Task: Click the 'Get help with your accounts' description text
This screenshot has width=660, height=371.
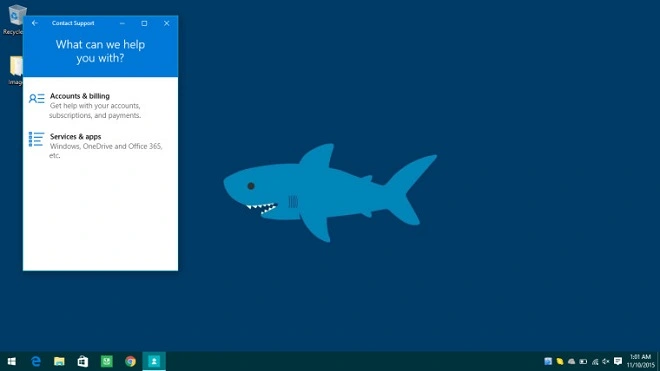Action: 95,110
